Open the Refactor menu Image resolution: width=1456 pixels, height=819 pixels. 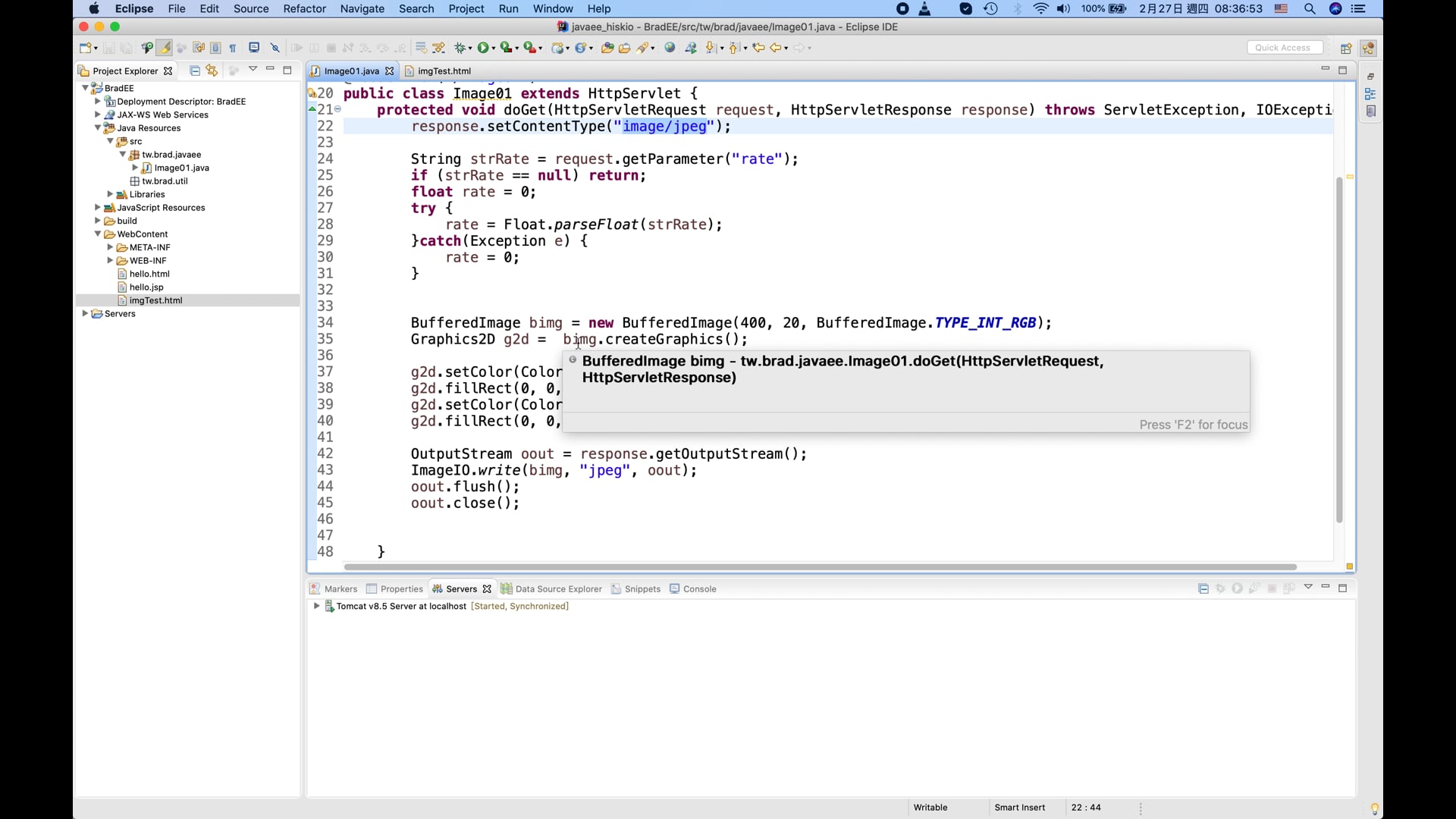click(304, 9)
